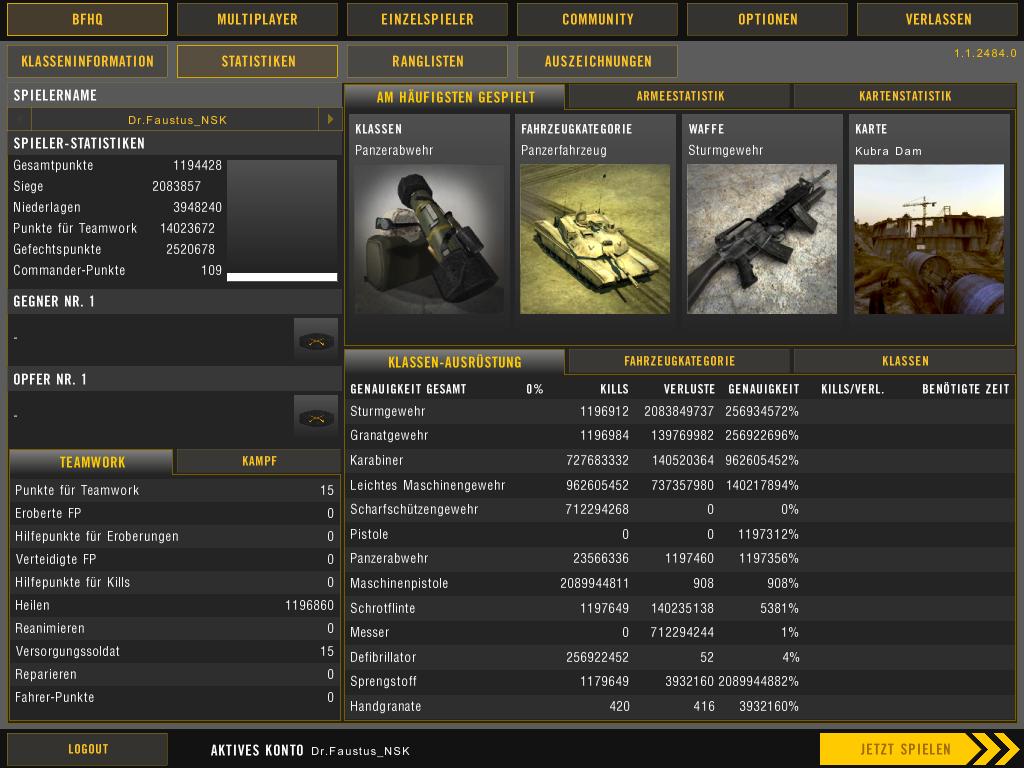This screenshot has width=1024, height=768.
Task: Select next player with right arrow
Action: pyautogui.click(x=330, y=120)
